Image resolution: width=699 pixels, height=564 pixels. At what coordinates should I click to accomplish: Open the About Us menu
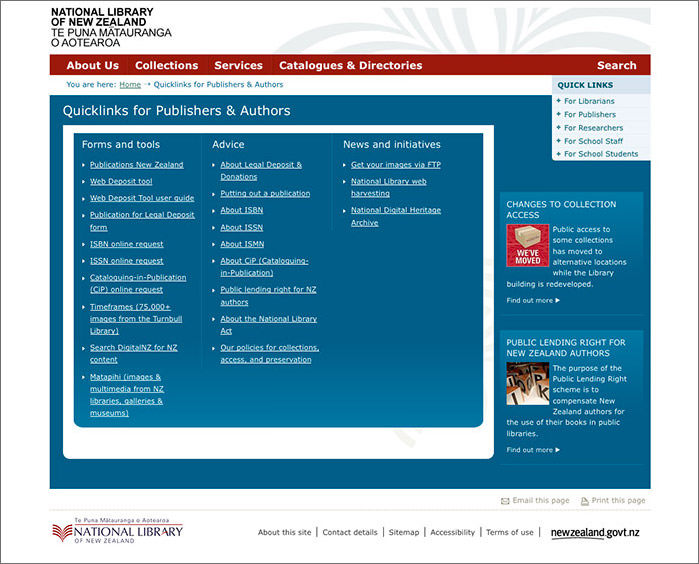tap(93, 66)
